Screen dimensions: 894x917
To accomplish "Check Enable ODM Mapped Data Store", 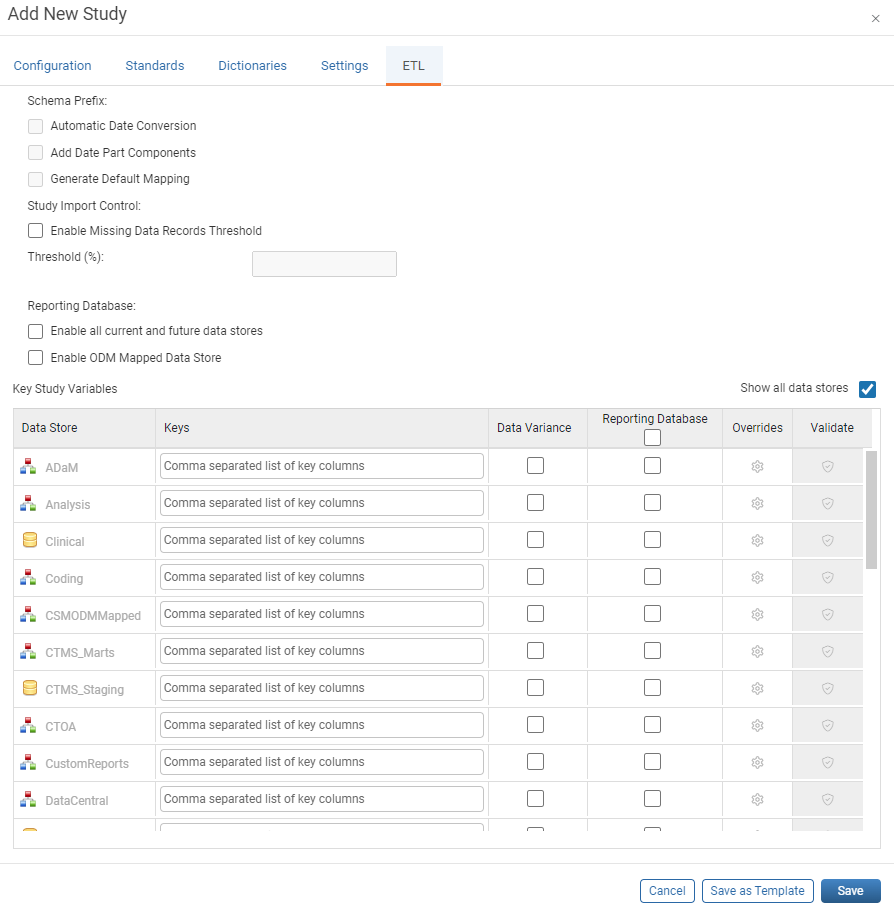I will pyautogui.click(x=36, y=357).
